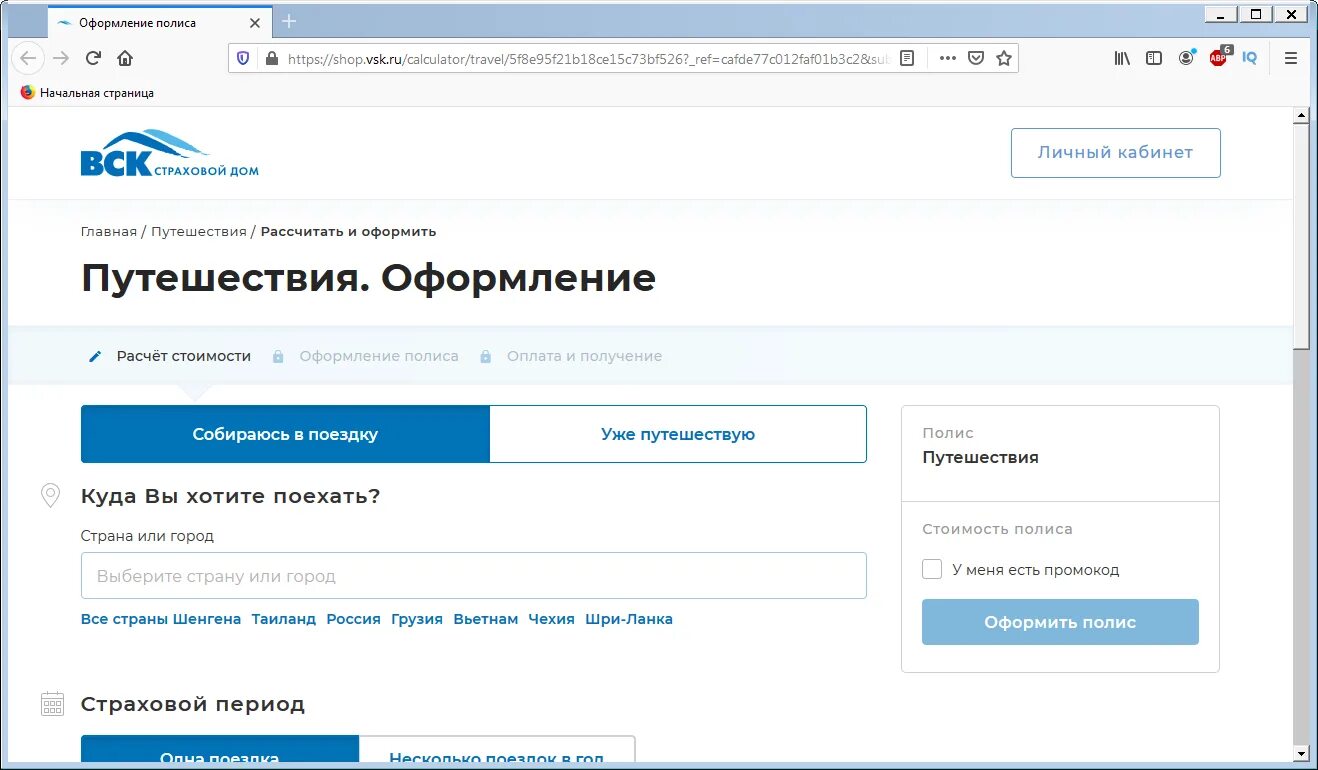Viewport: 1318px width, 770px height.
Task: Click the calendar icon by Страховой период
Action: point(52,703)
